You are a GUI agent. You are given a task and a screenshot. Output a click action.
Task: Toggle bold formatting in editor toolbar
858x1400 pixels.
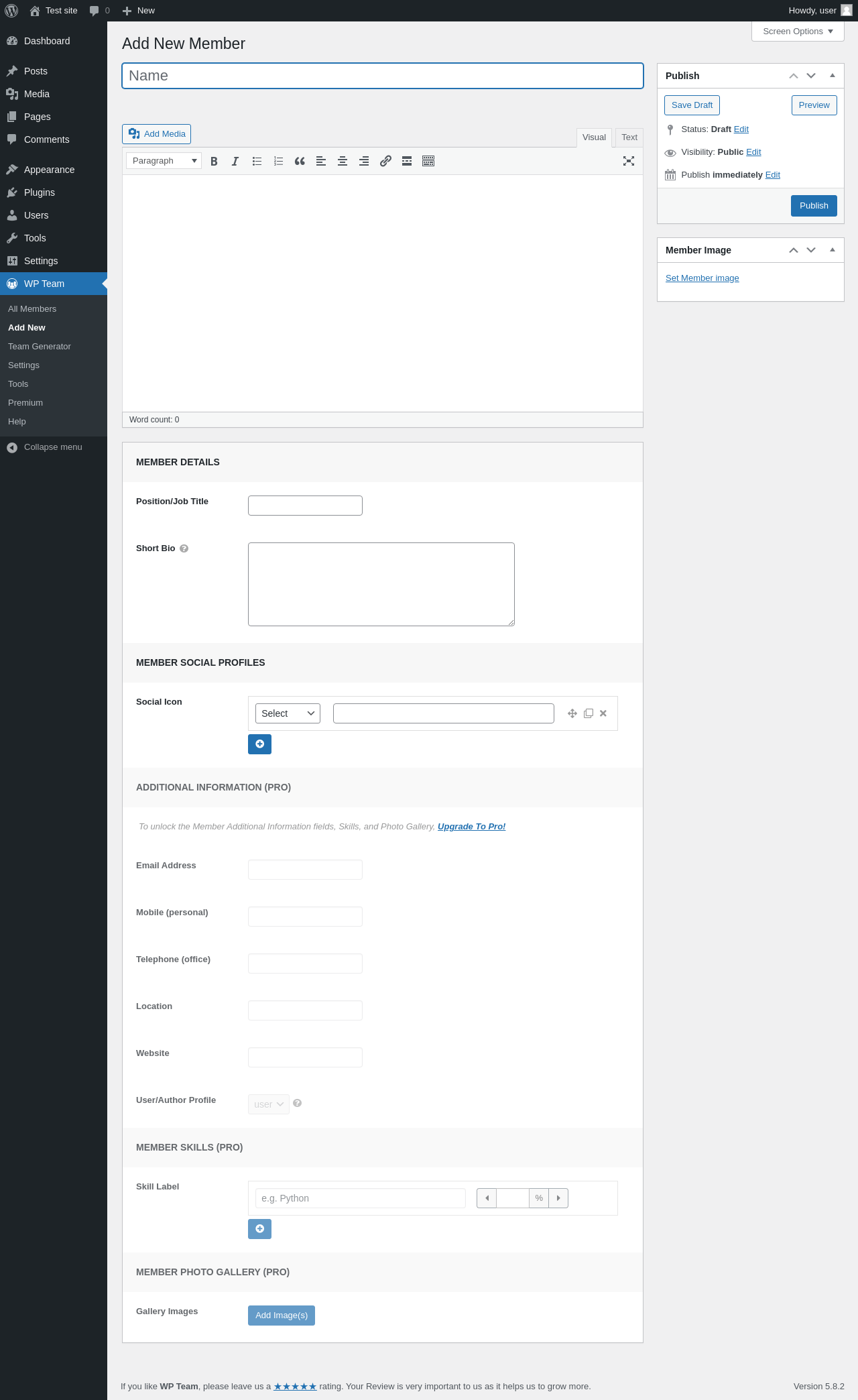[x=214, y=161]
